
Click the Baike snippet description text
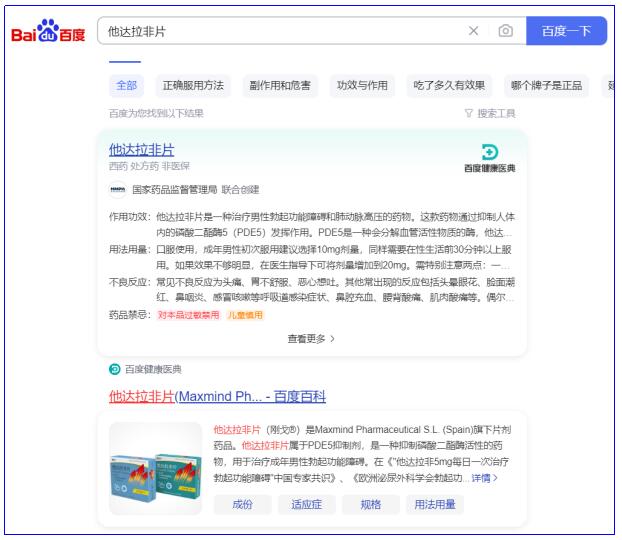(x=363, y=454)
